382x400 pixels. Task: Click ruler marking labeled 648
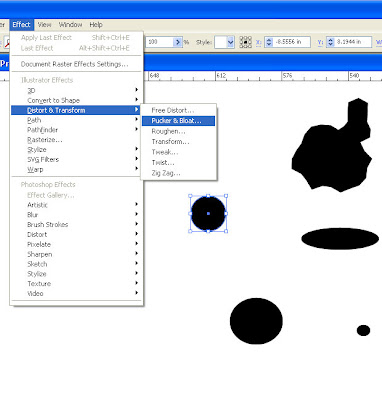pyautogui.click(x=154, y=76)
